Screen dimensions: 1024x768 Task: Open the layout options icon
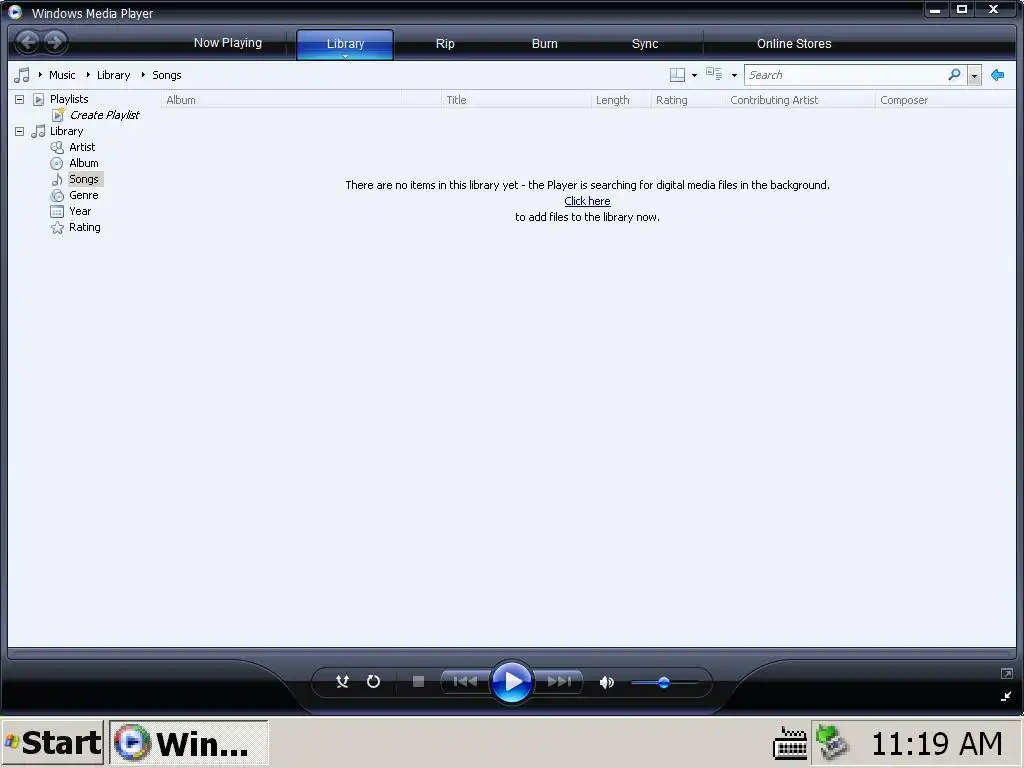(677, 75)
